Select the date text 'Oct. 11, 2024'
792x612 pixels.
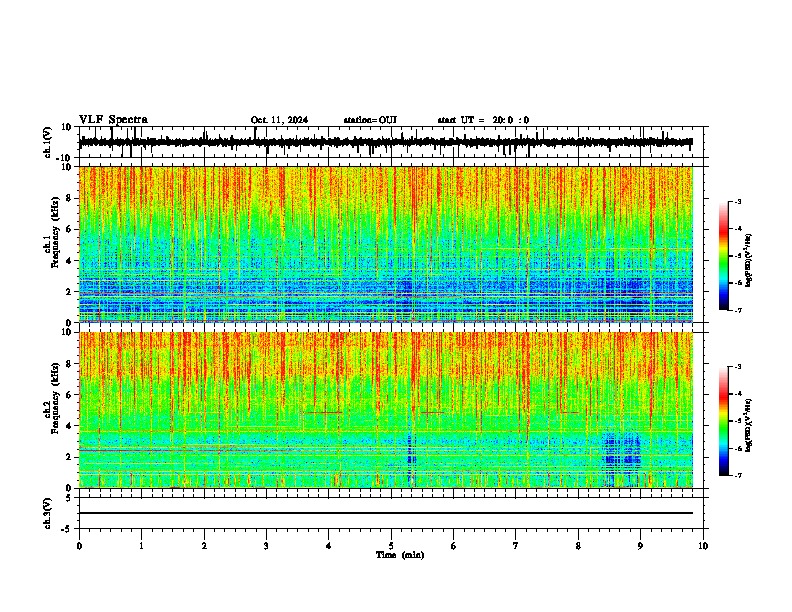(x=279, y=120)
